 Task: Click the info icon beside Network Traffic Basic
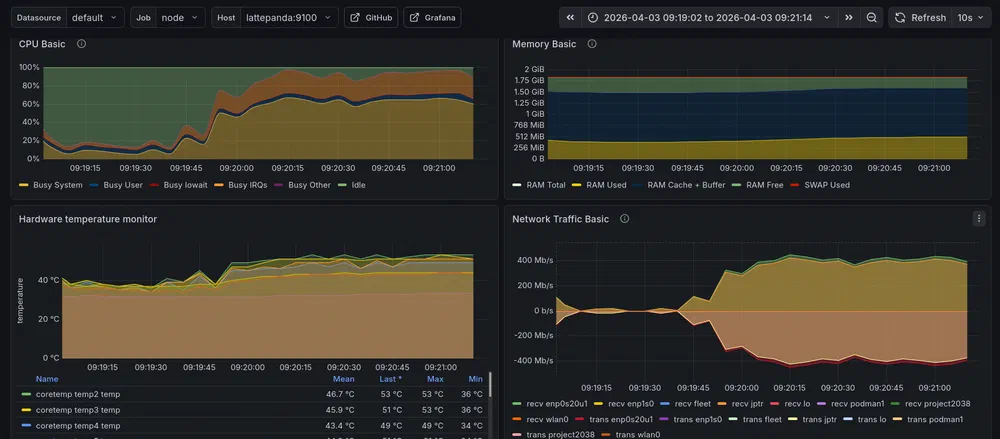click(x=624, y=219)
